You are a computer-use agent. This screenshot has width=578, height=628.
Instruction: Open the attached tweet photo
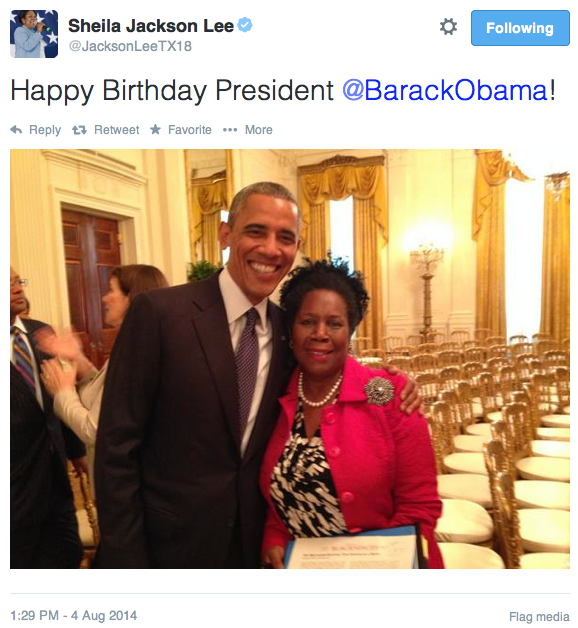click(290, 359)
